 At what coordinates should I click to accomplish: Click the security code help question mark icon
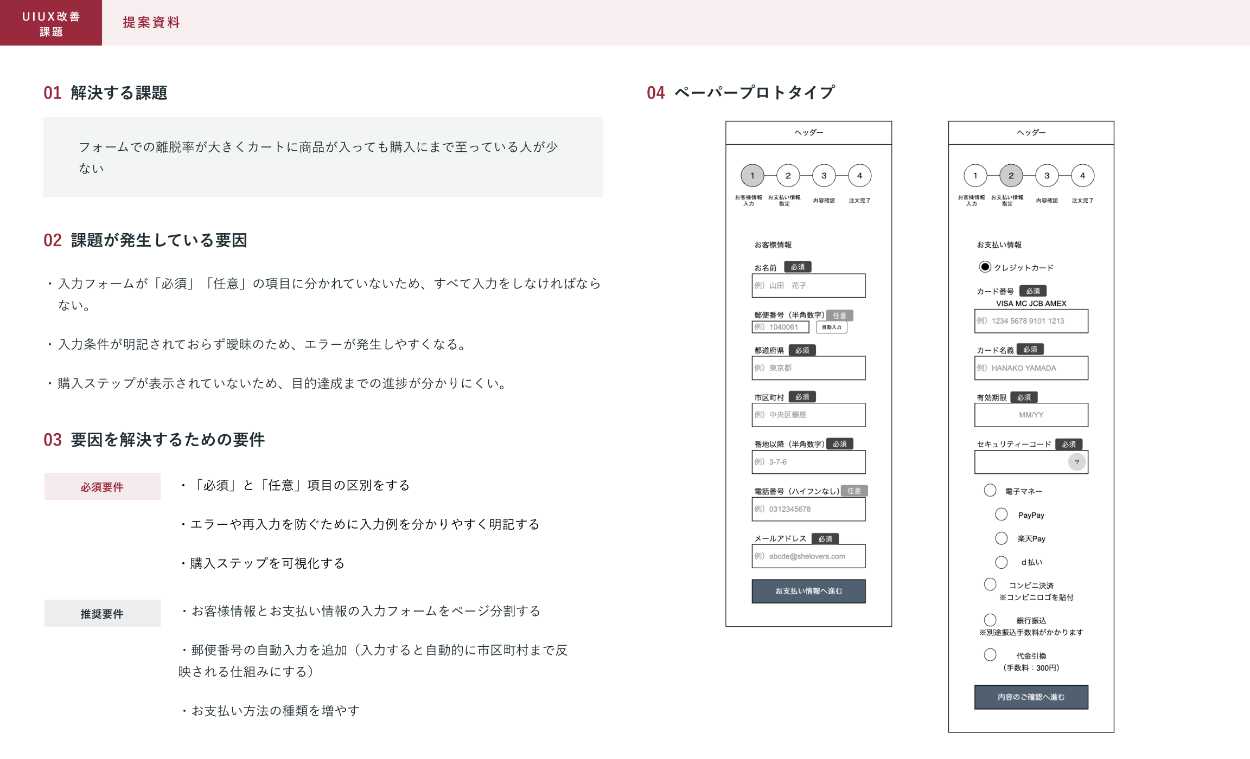pos(1076,462)
